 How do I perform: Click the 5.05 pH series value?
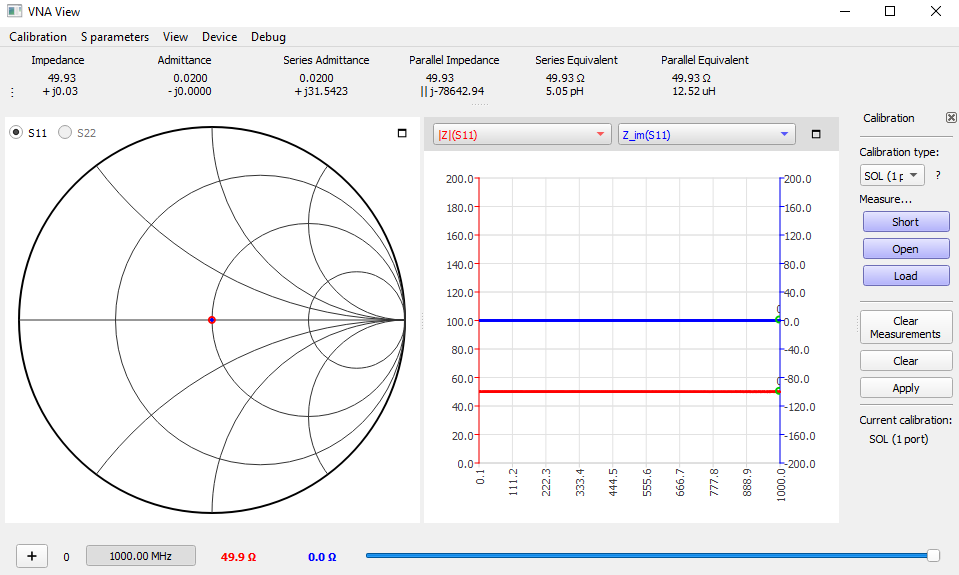tap(565, 91)
